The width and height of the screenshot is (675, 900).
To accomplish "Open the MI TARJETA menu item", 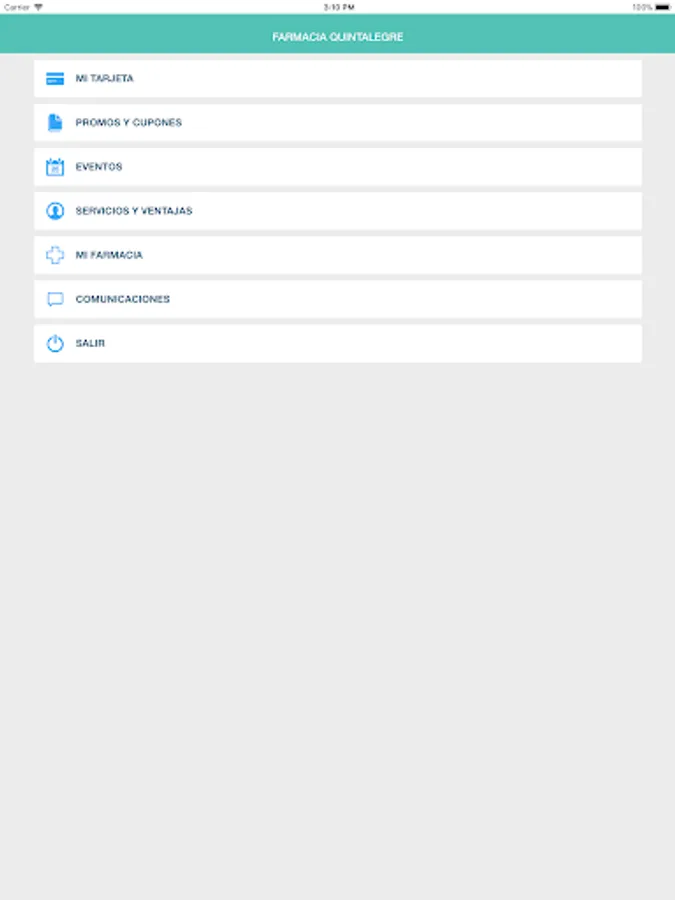I will click(x=338, y=79).
